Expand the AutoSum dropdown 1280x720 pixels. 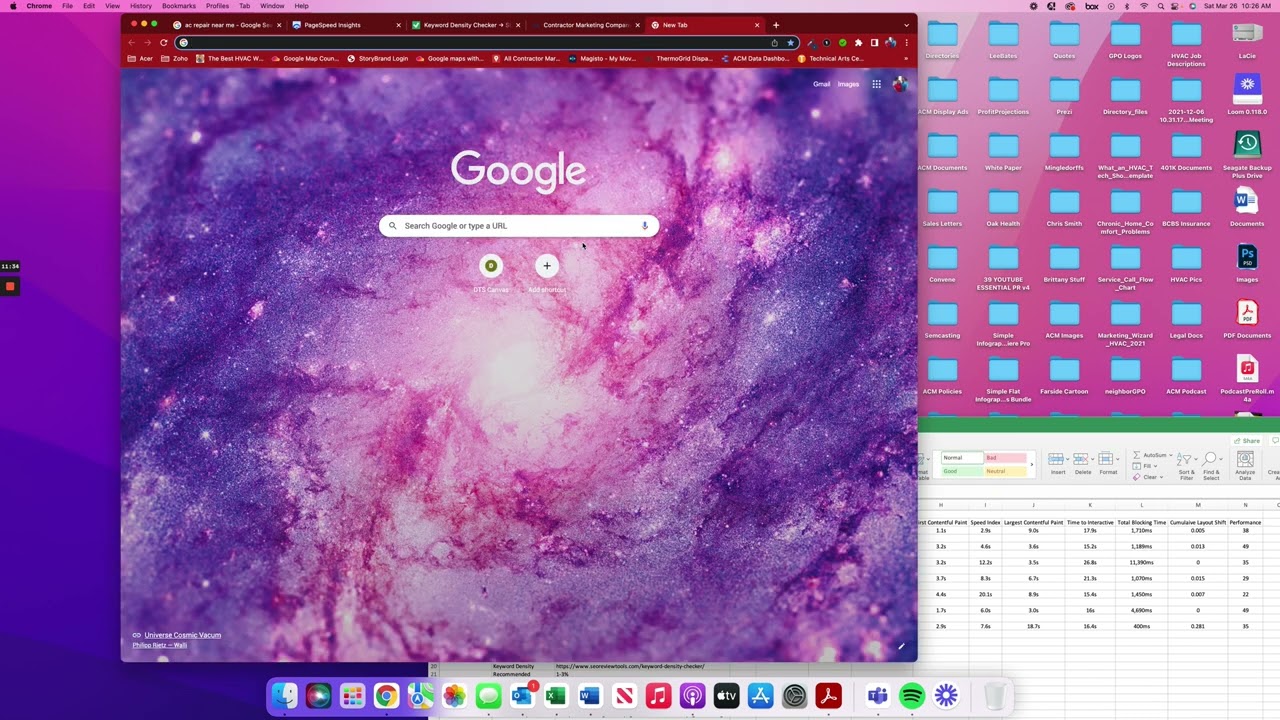tap(1170, 455)
